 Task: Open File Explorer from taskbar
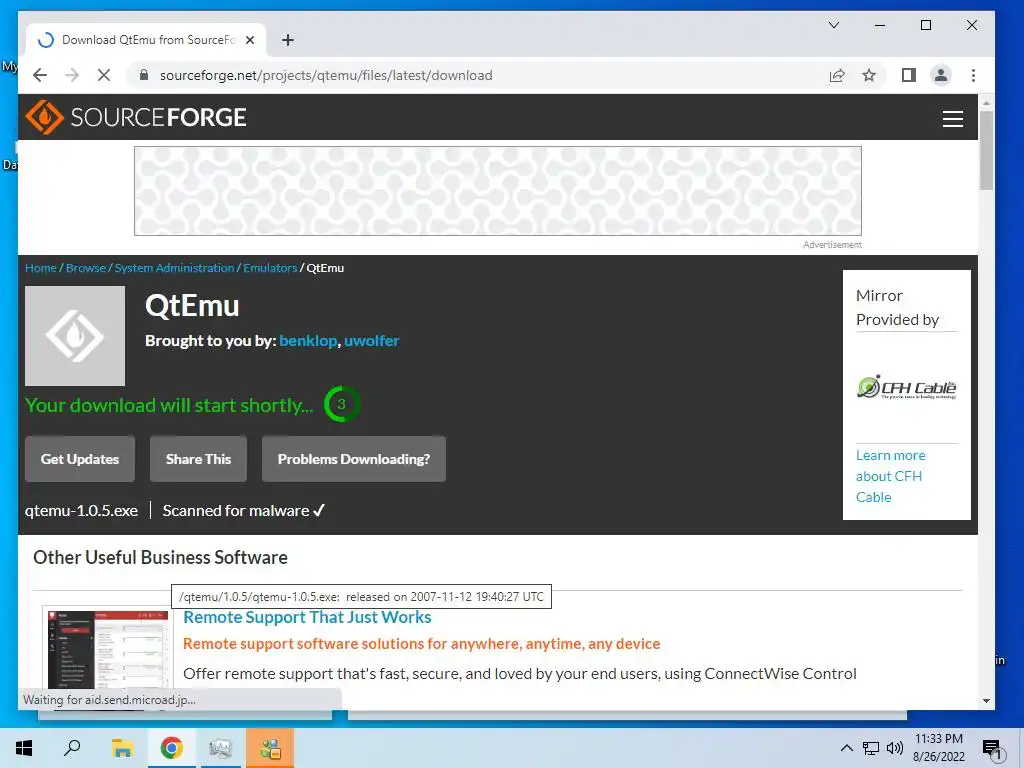122,748
